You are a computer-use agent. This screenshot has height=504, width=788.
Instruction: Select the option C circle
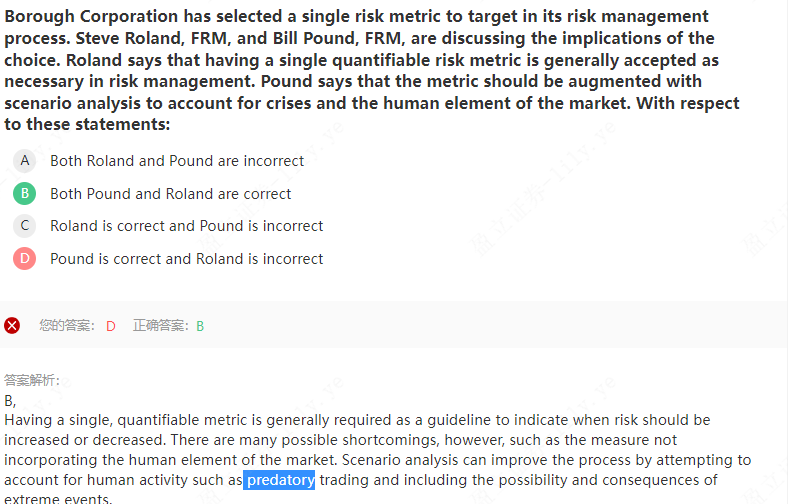click(x=24, y=226)
